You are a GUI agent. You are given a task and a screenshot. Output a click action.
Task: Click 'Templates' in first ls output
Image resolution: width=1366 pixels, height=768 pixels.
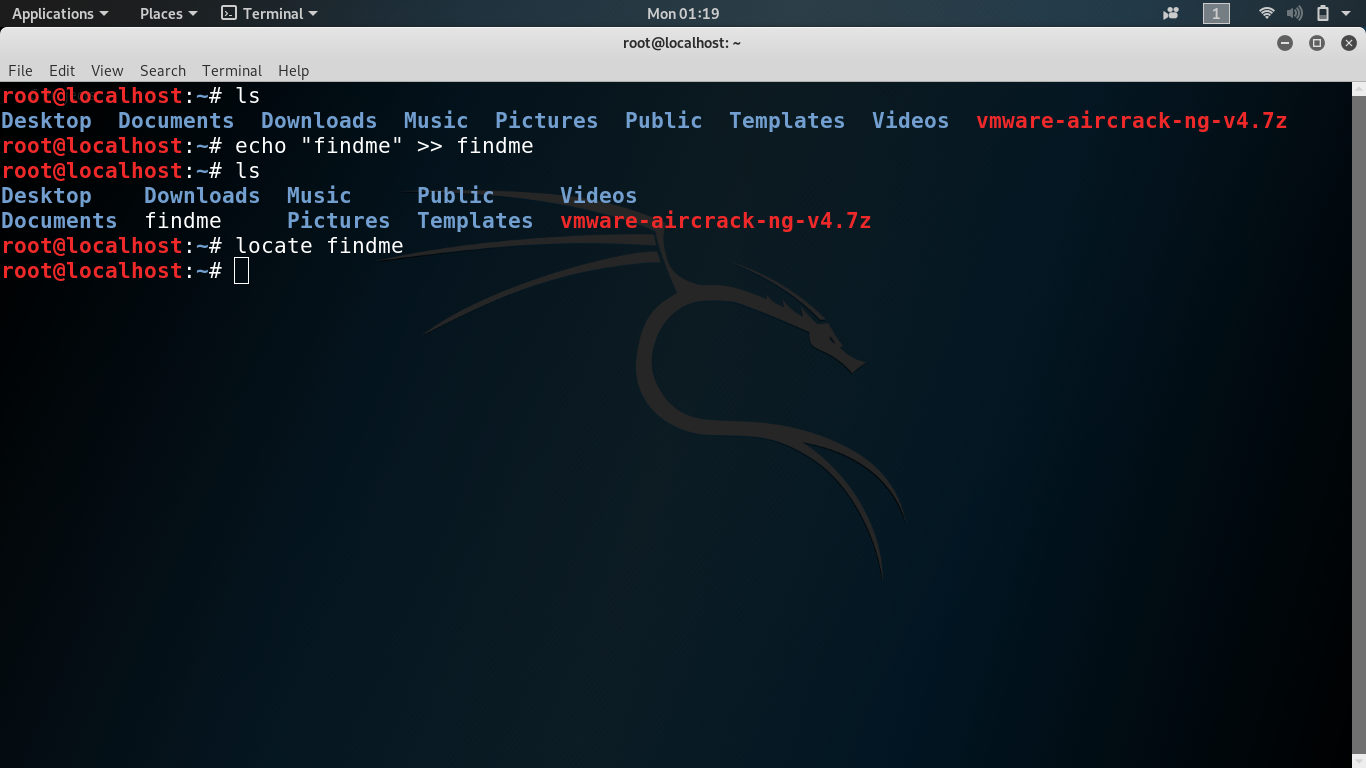787,121
